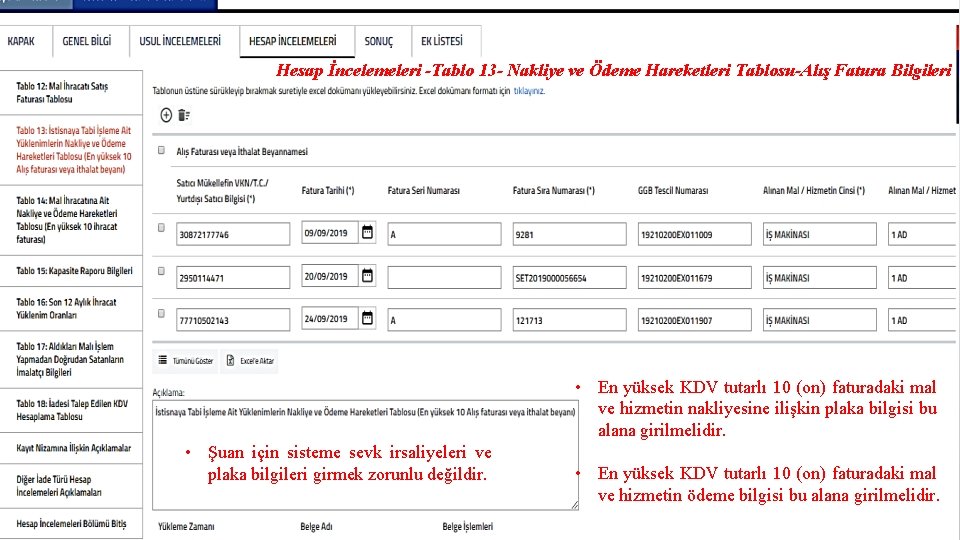Open the USUL İNCELEMELERİ tab
The width and height of the screenshot is (960, 540).
tap(180, 41)
